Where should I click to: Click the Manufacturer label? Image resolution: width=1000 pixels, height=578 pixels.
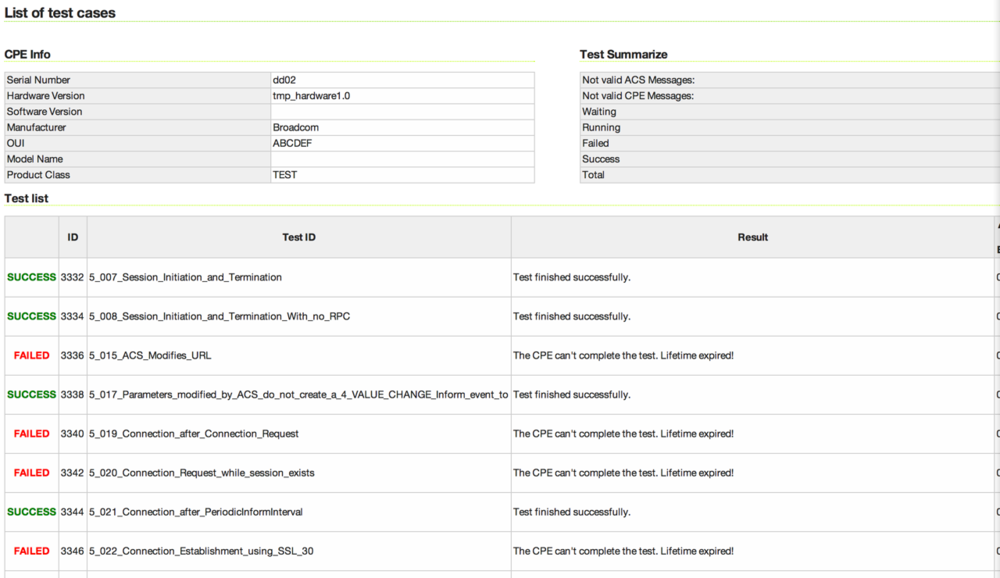point(36,128)
